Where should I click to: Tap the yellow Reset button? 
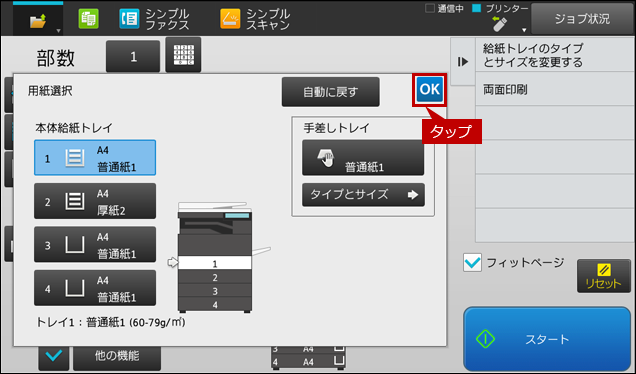tap(604, 276)
